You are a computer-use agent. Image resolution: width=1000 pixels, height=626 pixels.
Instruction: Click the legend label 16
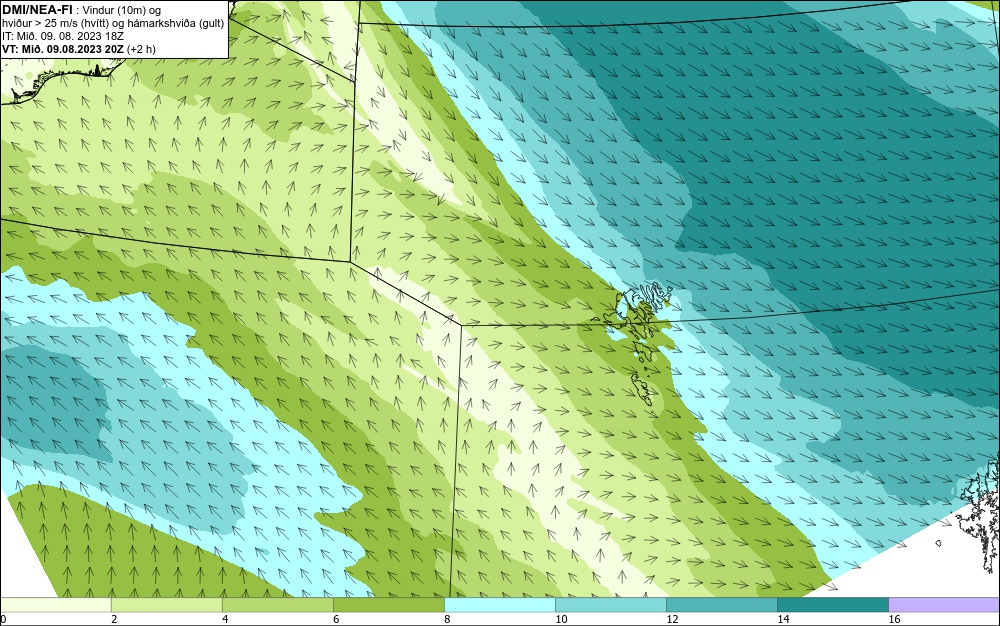894,619
